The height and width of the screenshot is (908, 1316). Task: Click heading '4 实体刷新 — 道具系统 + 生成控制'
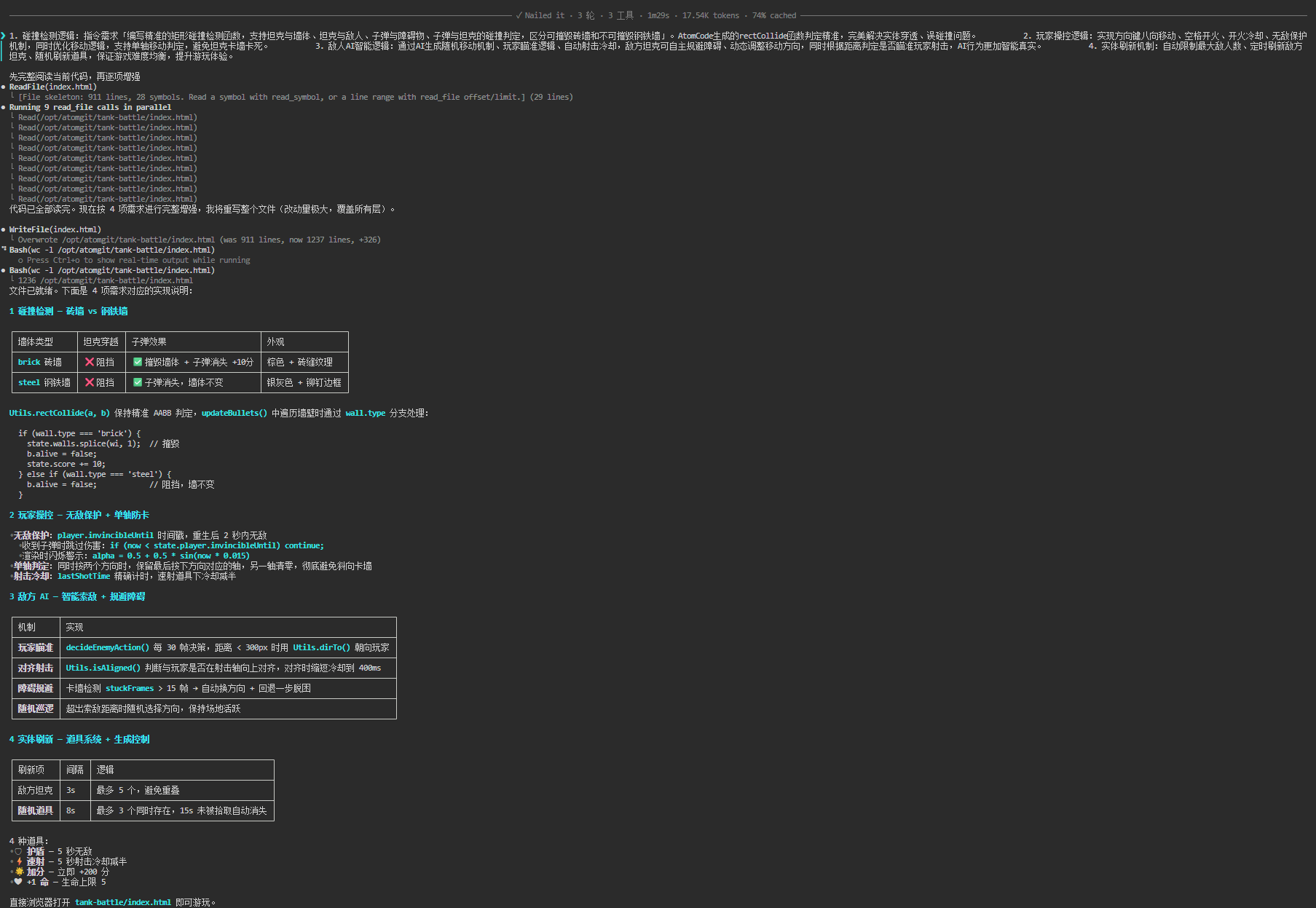click(79, 739)
